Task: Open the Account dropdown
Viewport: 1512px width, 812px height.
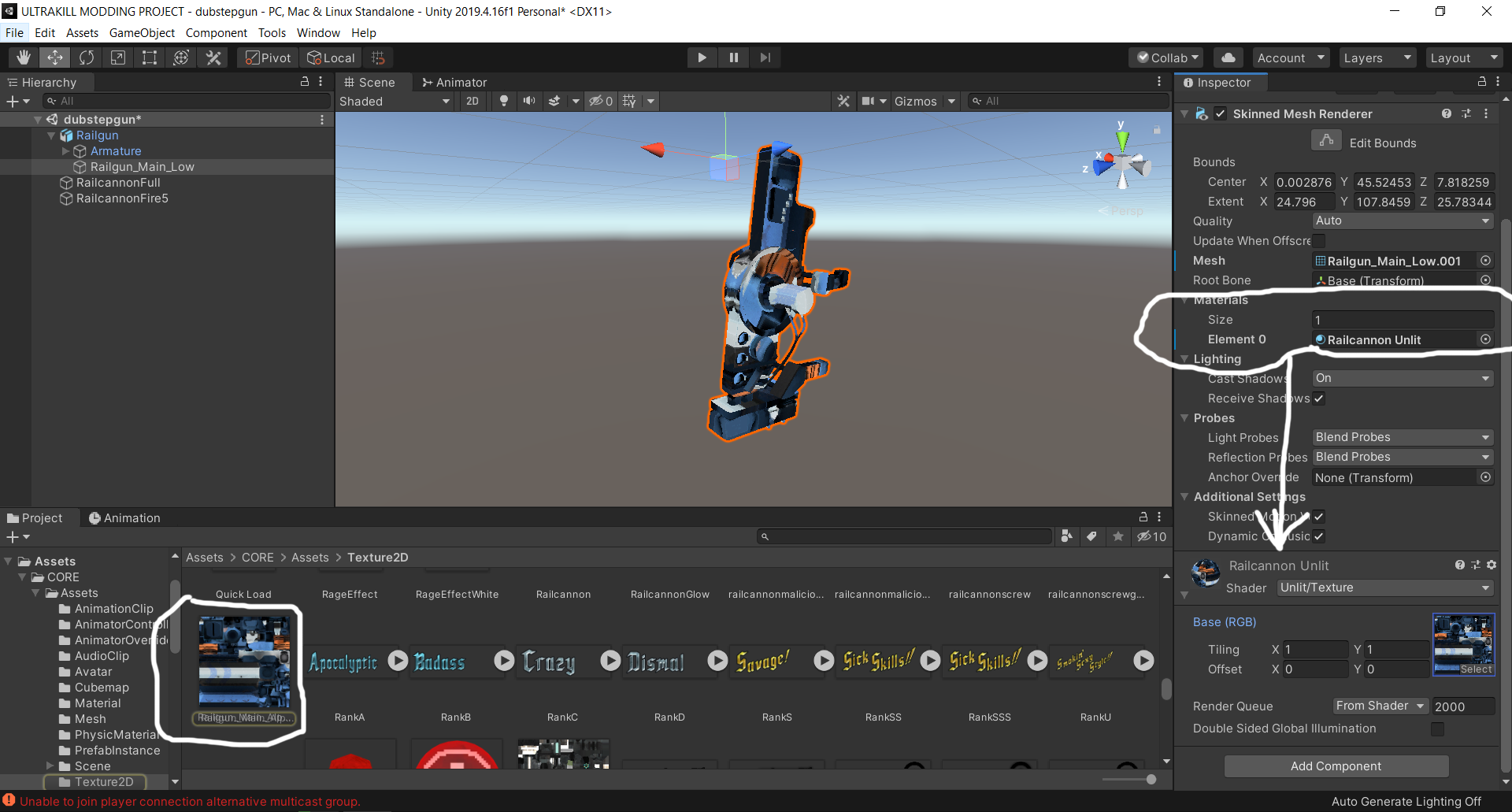Action: coord(1291,57)
